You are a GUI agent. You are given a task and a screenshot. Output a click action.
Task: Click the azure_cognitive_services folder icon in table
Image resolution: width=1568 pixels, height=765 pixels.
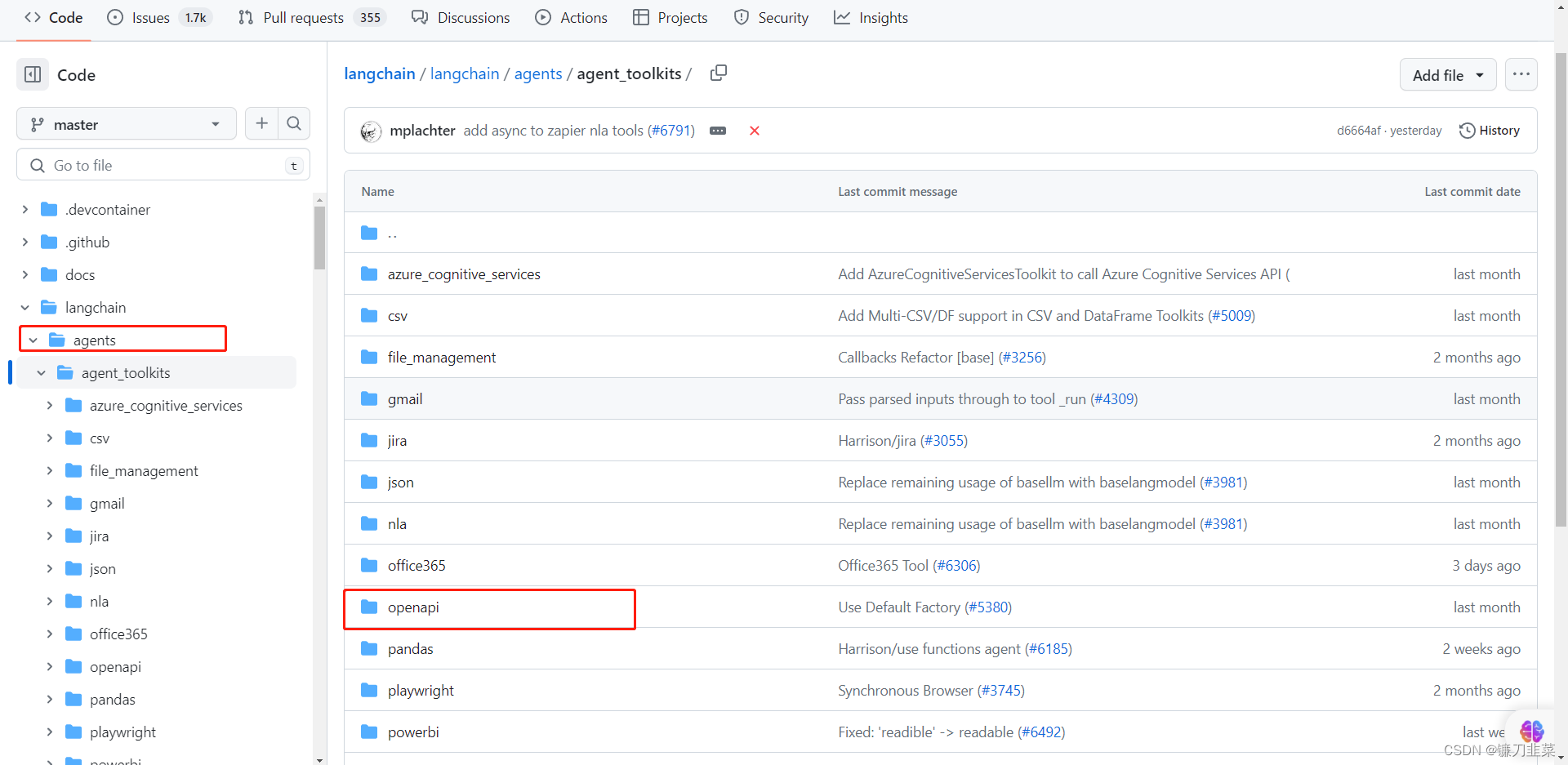click(369, 274)
